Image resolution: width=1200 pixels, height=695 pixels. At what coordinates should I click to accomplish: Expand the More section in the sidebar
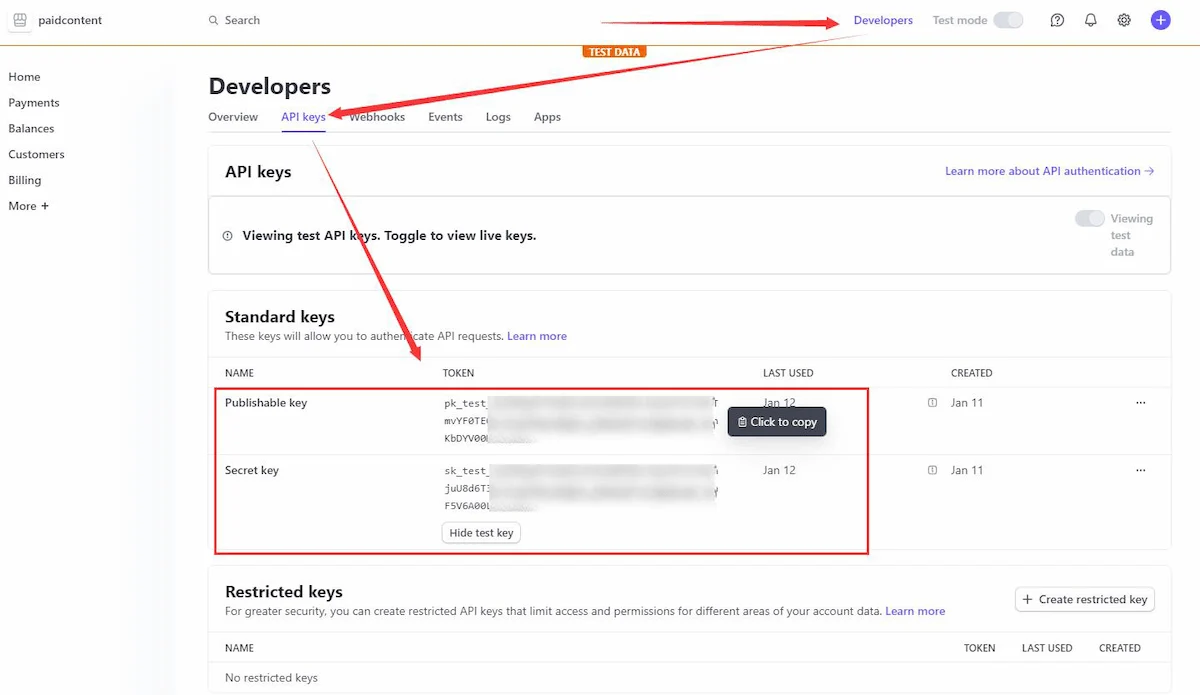coord(28,206)
